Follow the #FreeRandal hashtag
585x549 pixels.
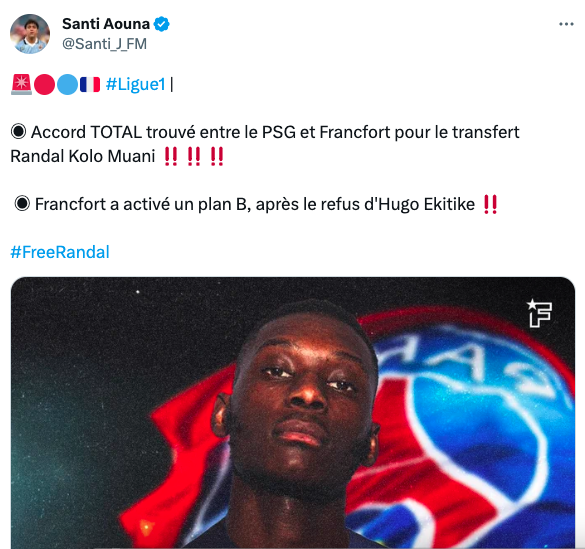coord(60,252)
